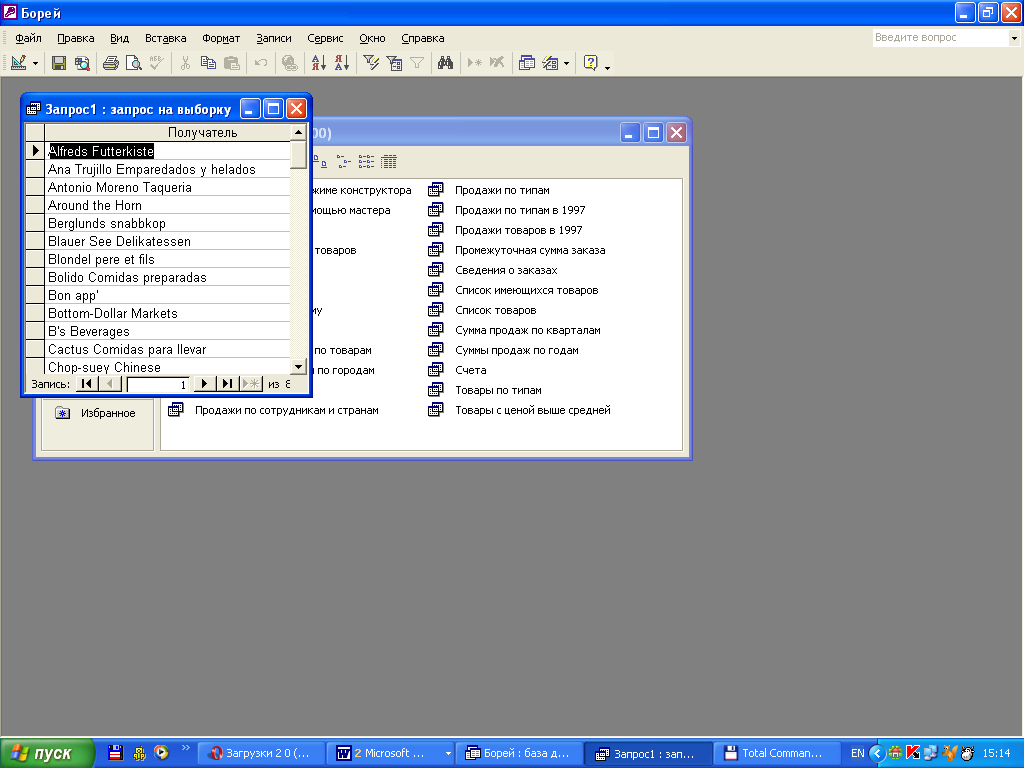Viewport: 1024px width, 768px height.
Task: Open the Файл menu
Action: 28,38
